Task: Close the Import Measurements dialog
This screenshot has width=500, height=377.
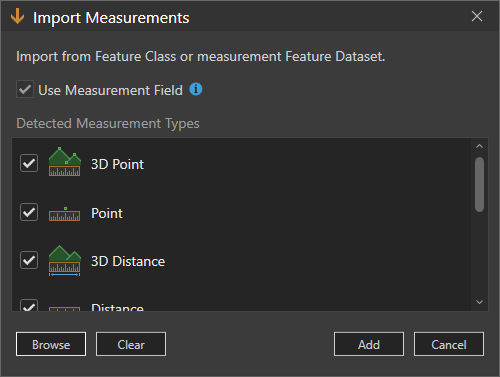Action: 477,16
